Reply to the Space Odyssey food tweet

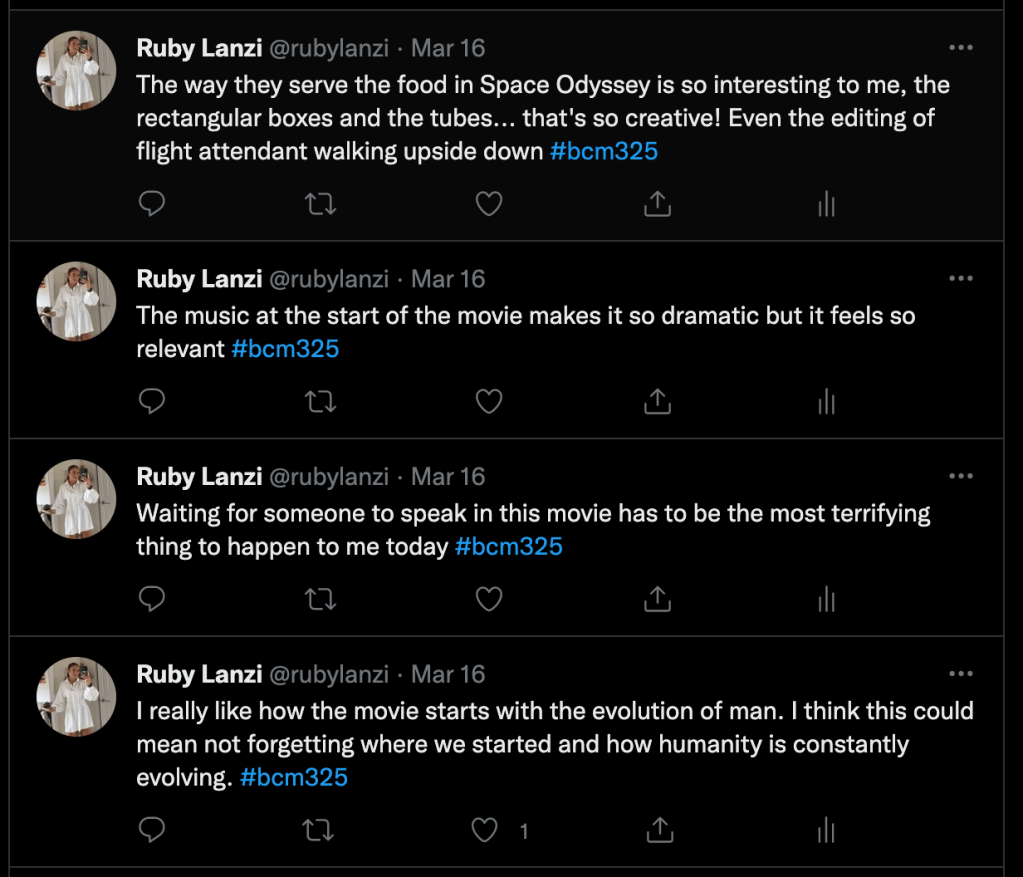[x=151, y=205]
